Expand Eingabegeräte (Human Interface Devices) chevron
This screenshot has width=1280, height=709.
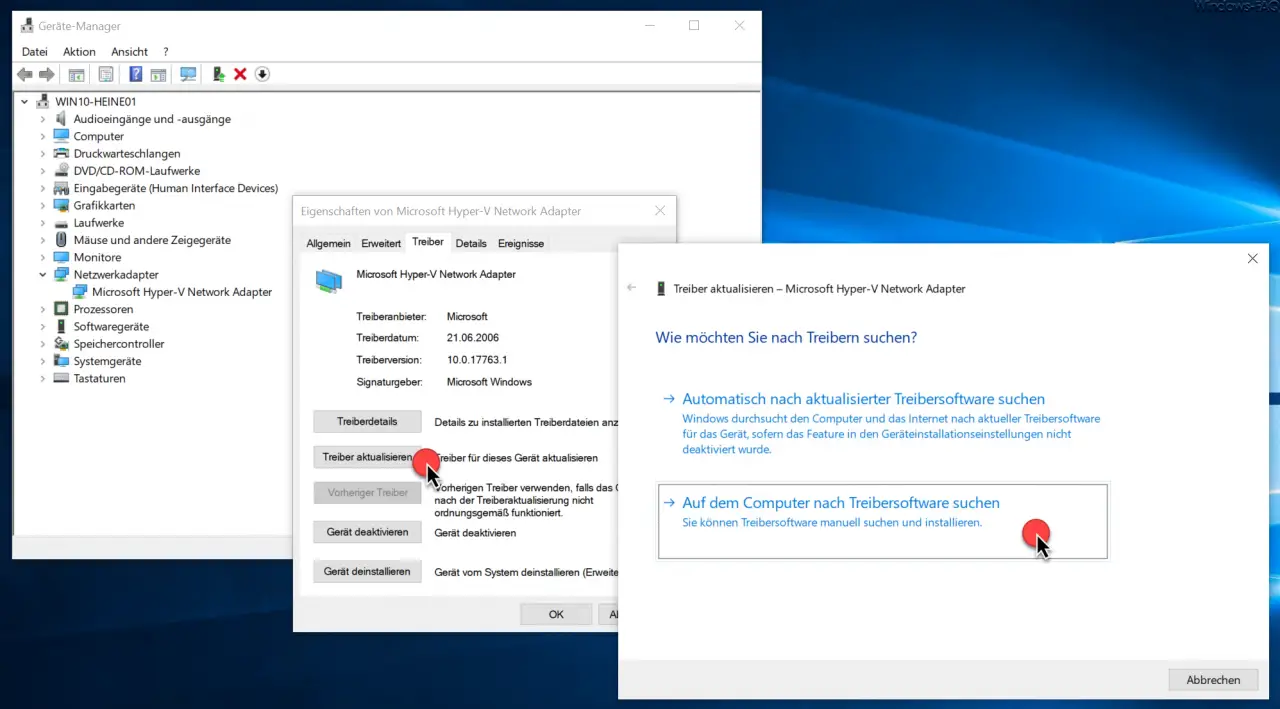click(x=43, y=188)
